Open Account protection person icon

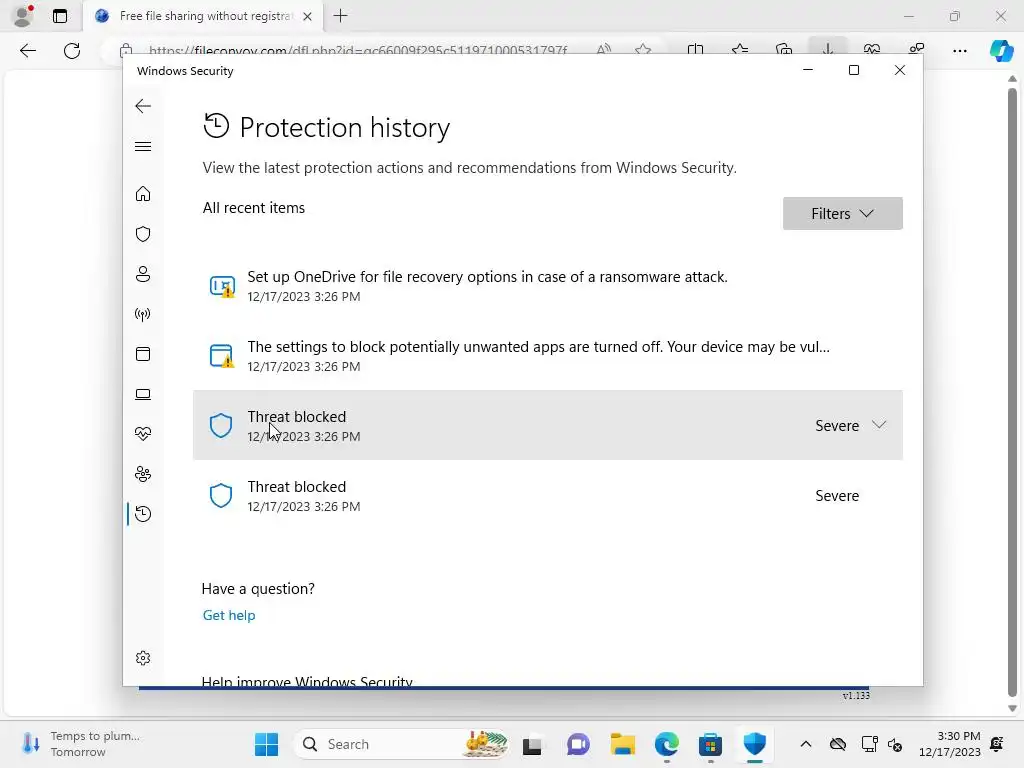tap(143, 274)
